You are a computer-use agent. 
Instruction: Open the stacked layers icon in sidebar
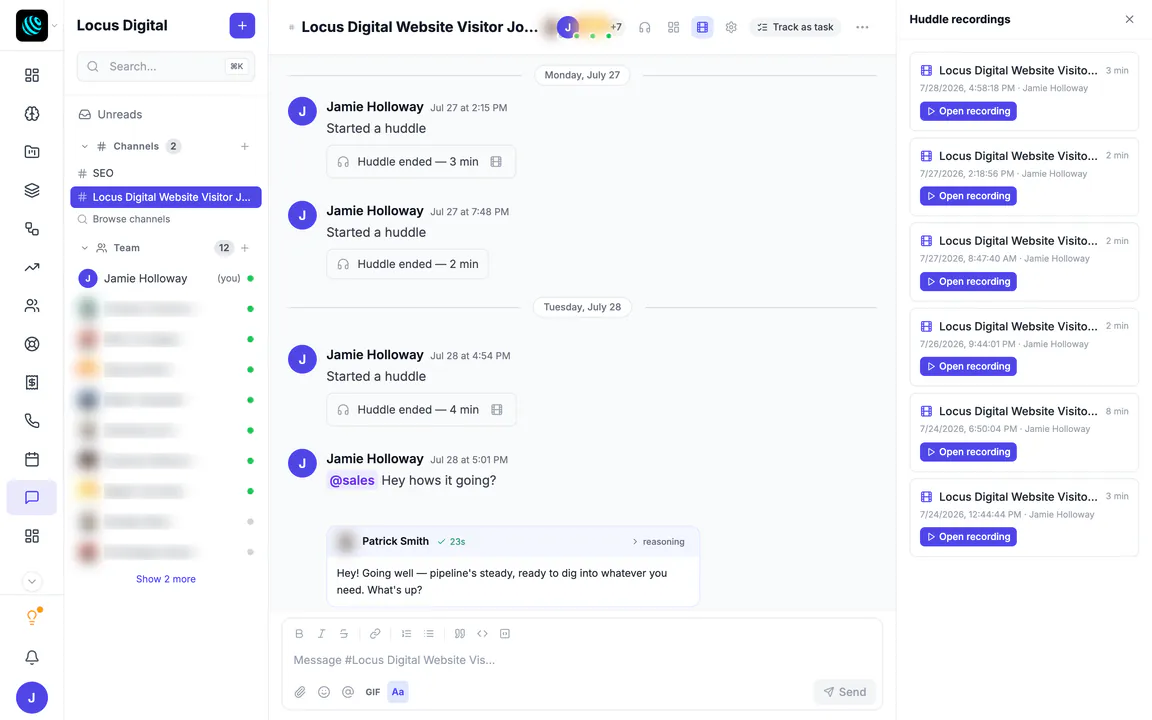[x=32, y=190]
